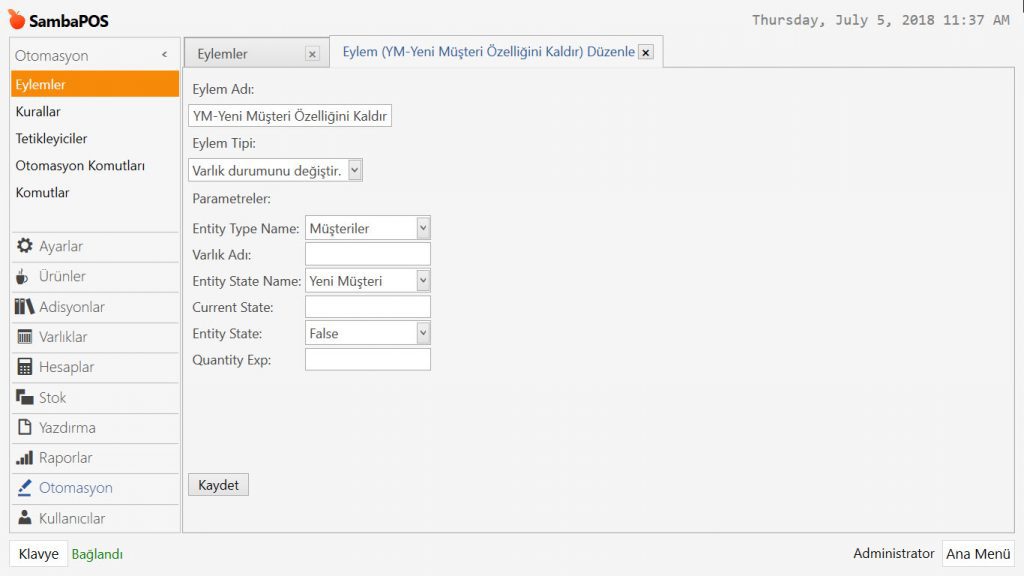Open Yazdırma printing section icon
Viewport: 1024px width, 576px height.
point(25,428)
